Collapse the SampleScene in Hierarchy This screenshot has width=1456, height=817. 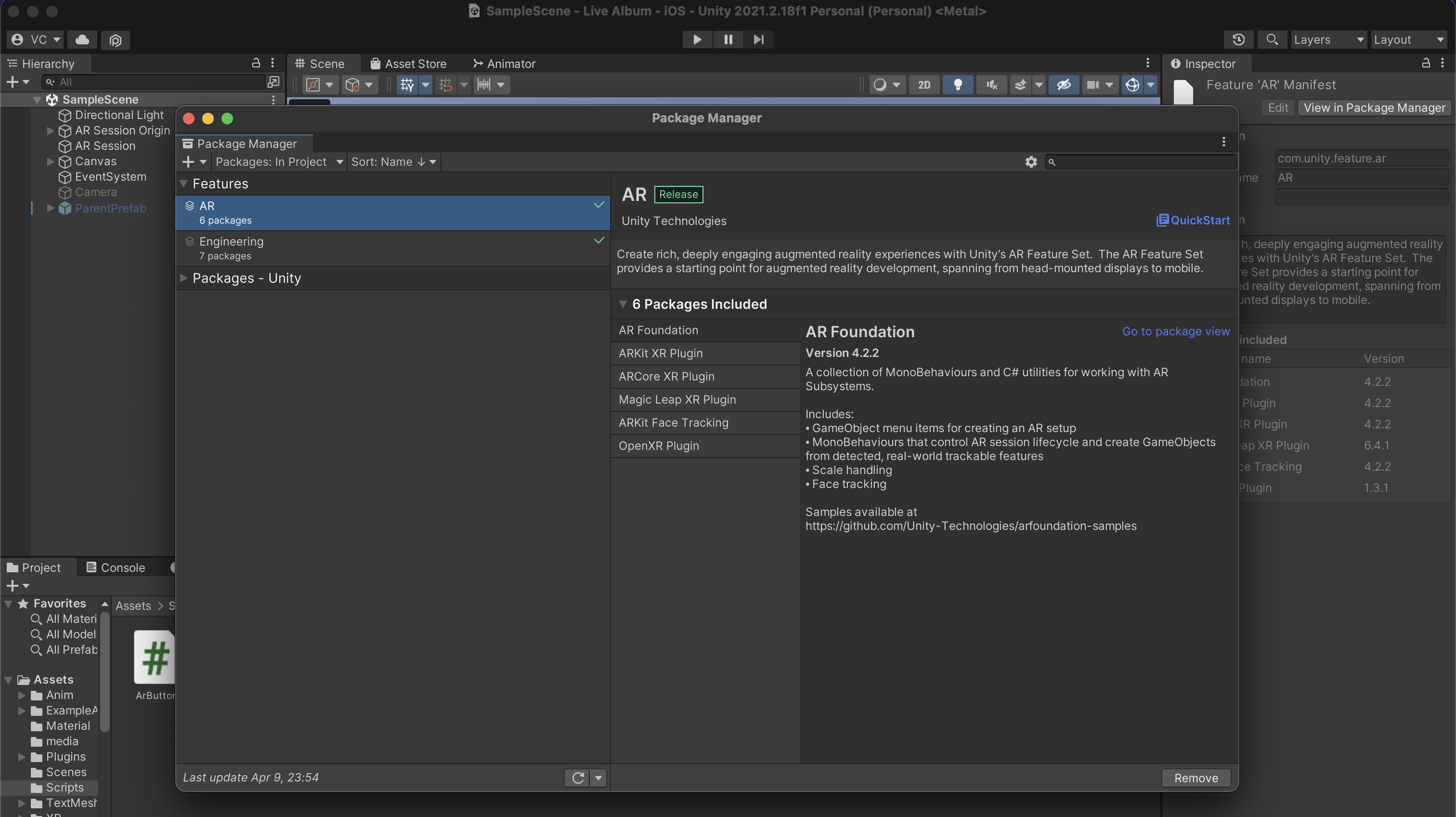(37, 100)
